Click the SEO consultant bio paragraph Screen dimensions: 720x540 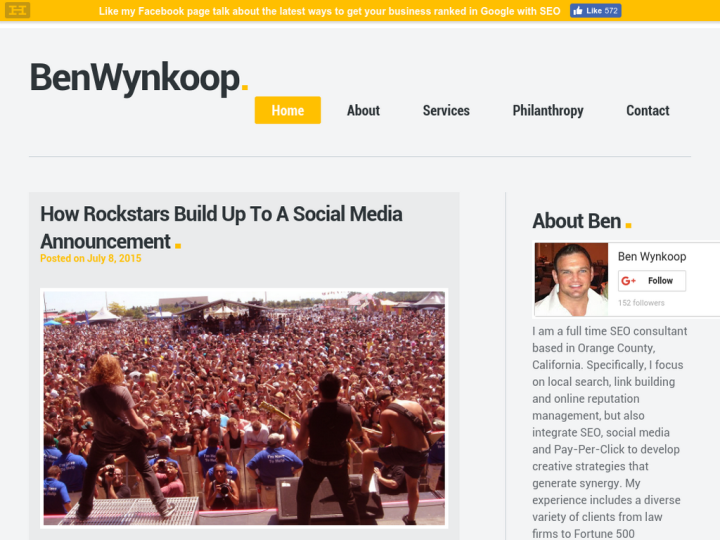[610, 432]
